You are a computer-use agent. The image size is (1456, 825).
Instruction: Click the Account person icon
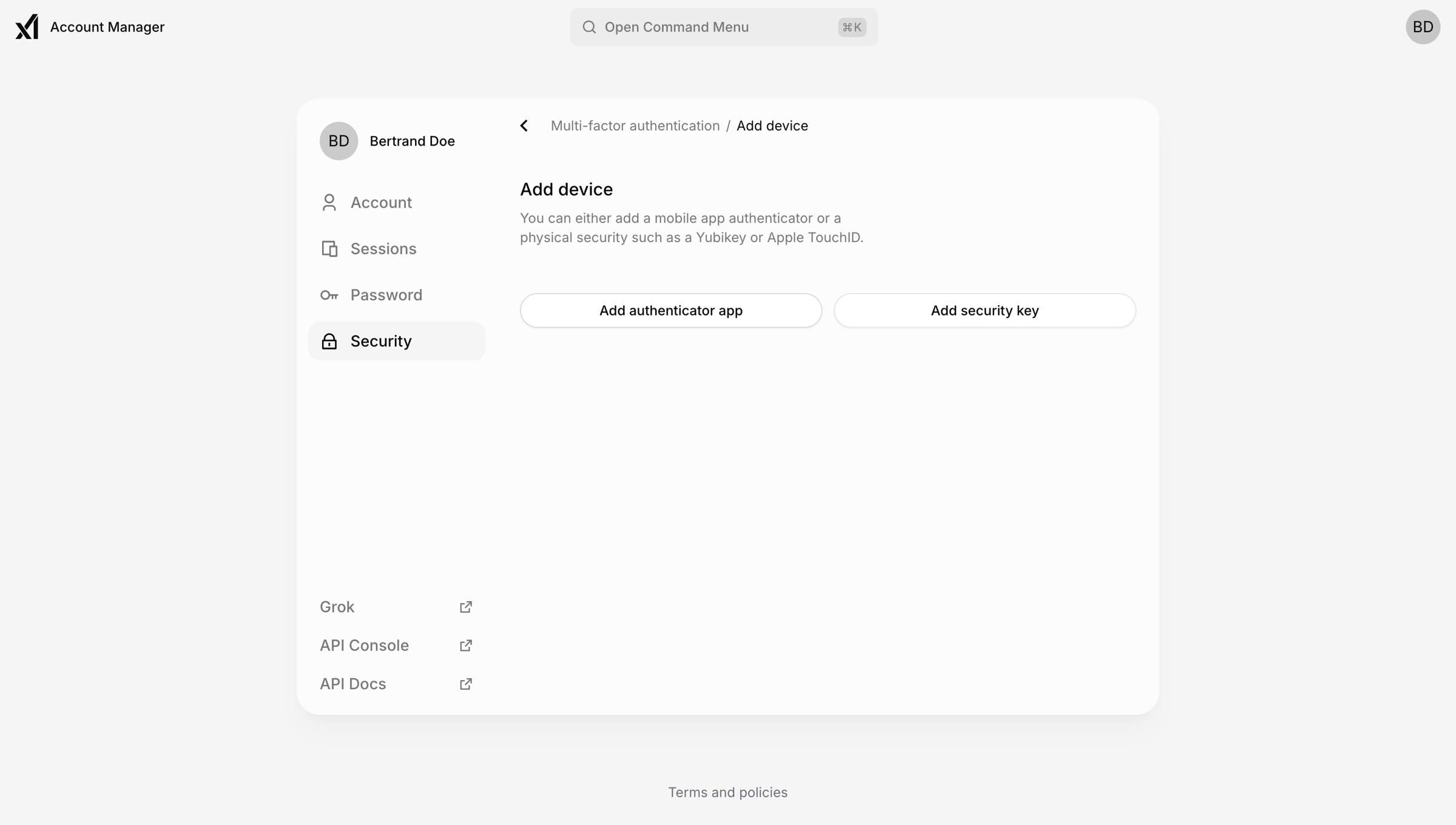click(329, 203)
